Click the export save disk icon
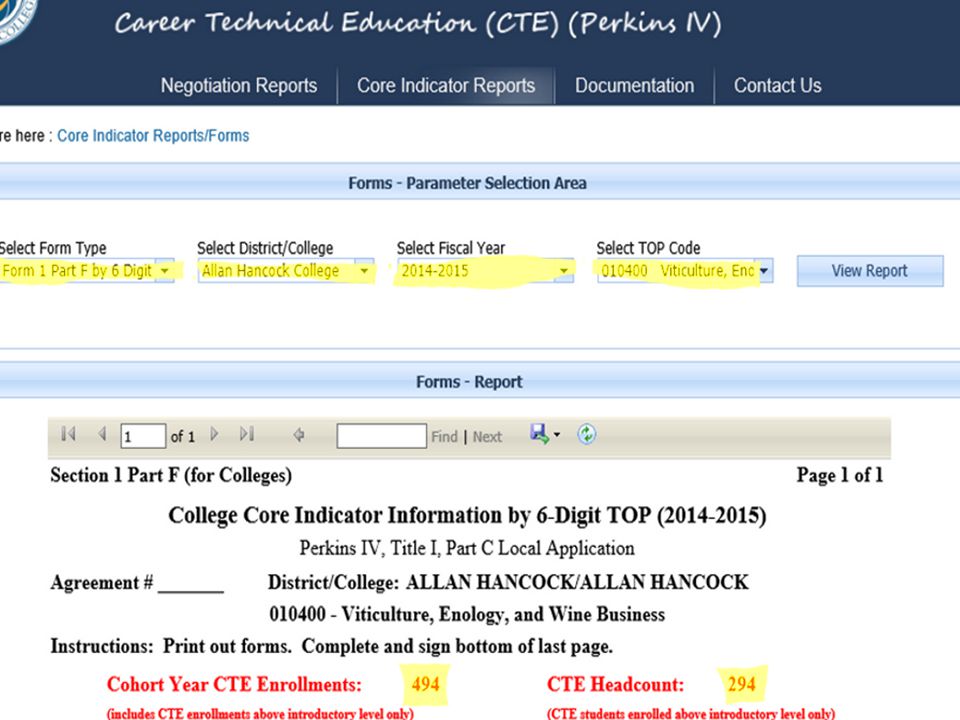This screenshot has width=960, height=720. (x=539, y=434)
